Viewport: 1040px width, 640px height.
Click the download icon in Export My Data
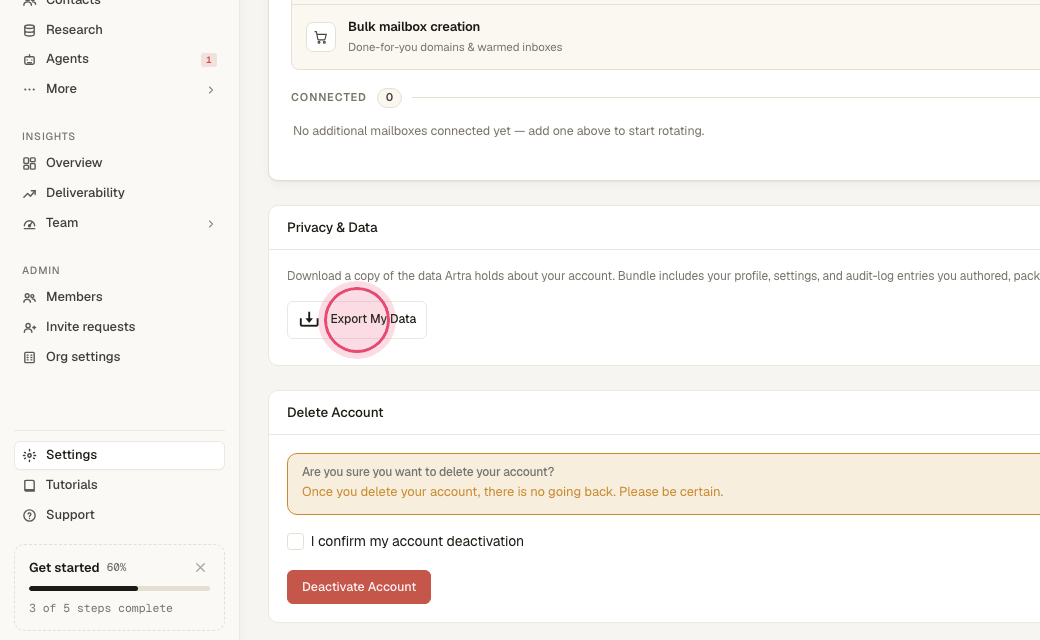[309, 320]
